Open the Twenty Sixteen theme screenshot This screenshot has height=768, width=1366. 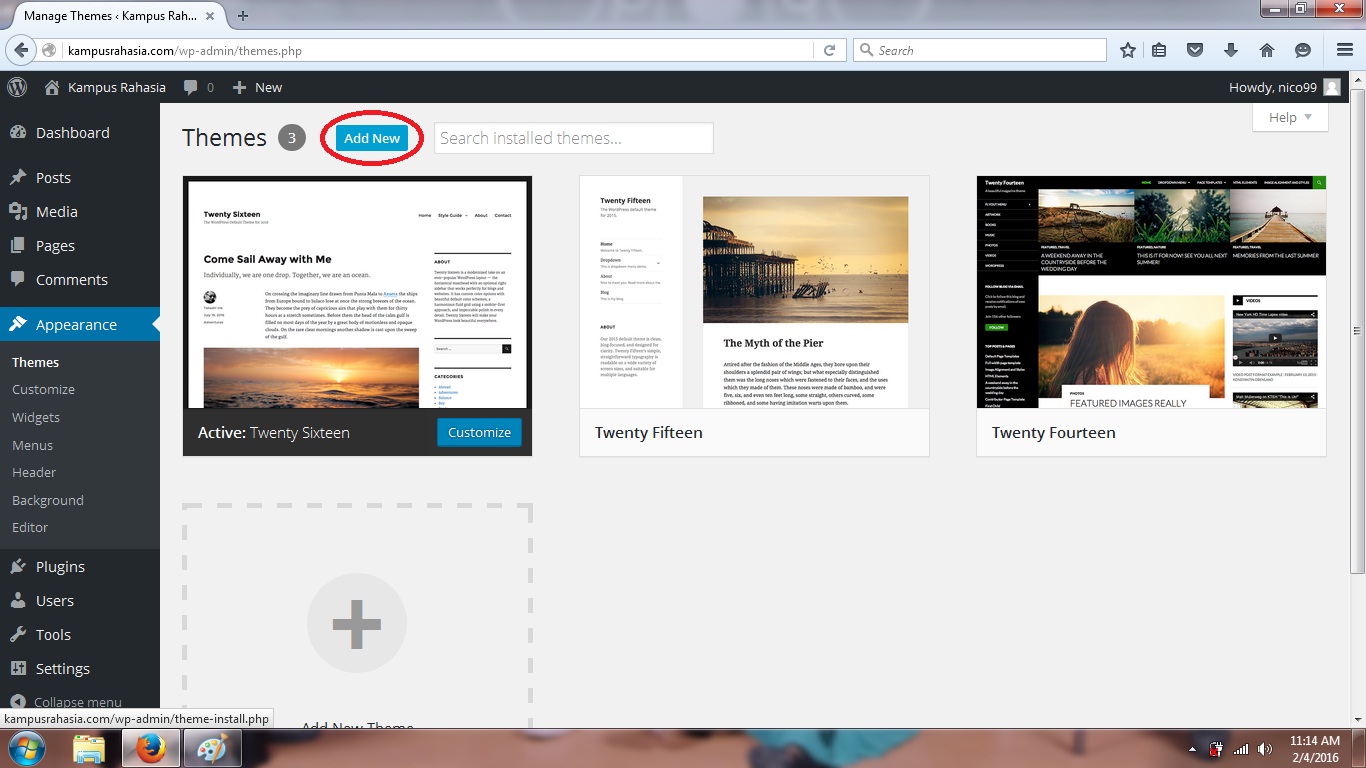point(357,294)
